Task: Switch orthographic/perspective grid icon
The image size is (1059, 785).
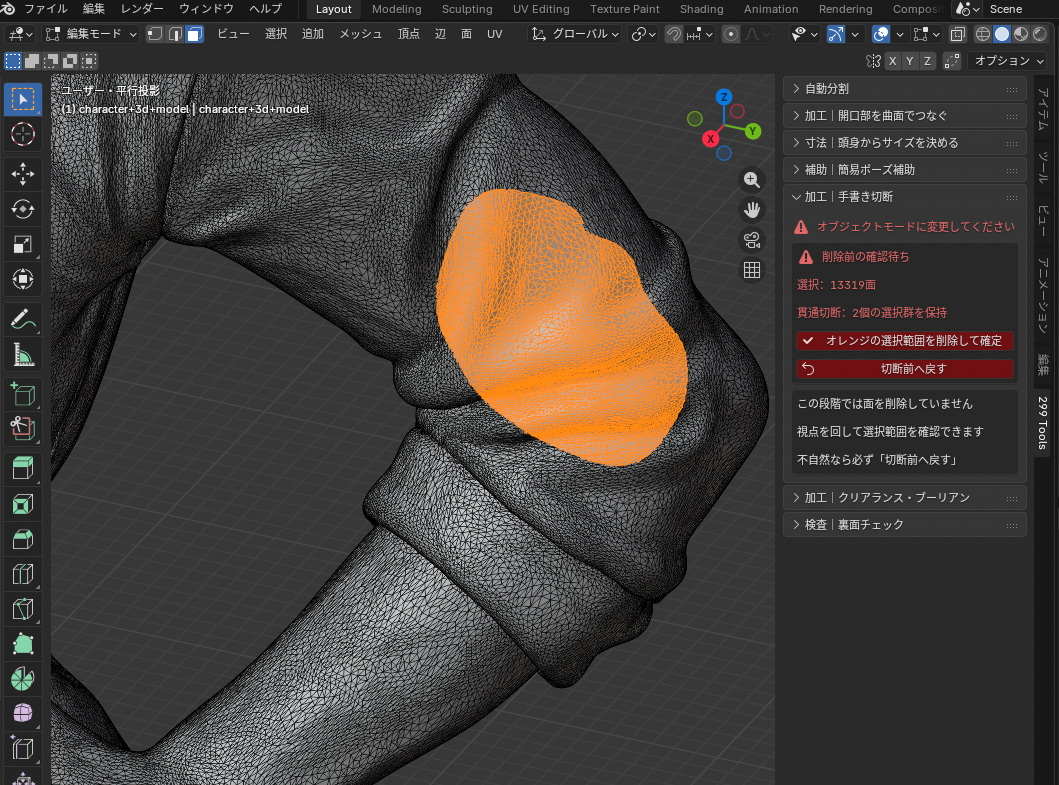Action: 752,270
